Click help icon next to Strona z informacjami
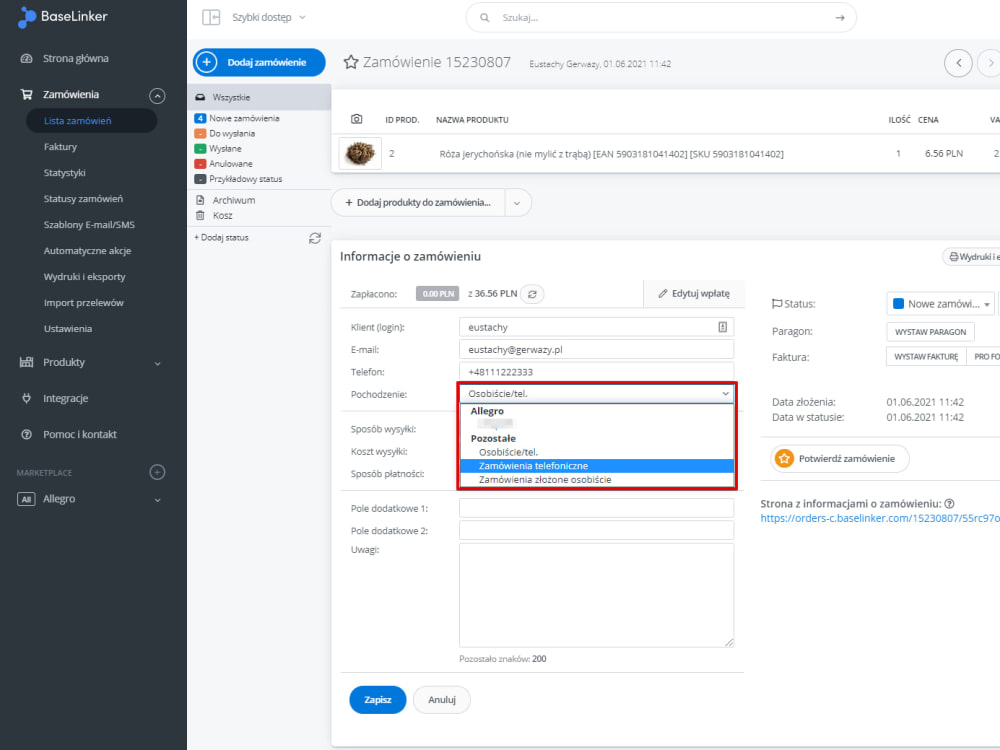 (x=949, y=504)
